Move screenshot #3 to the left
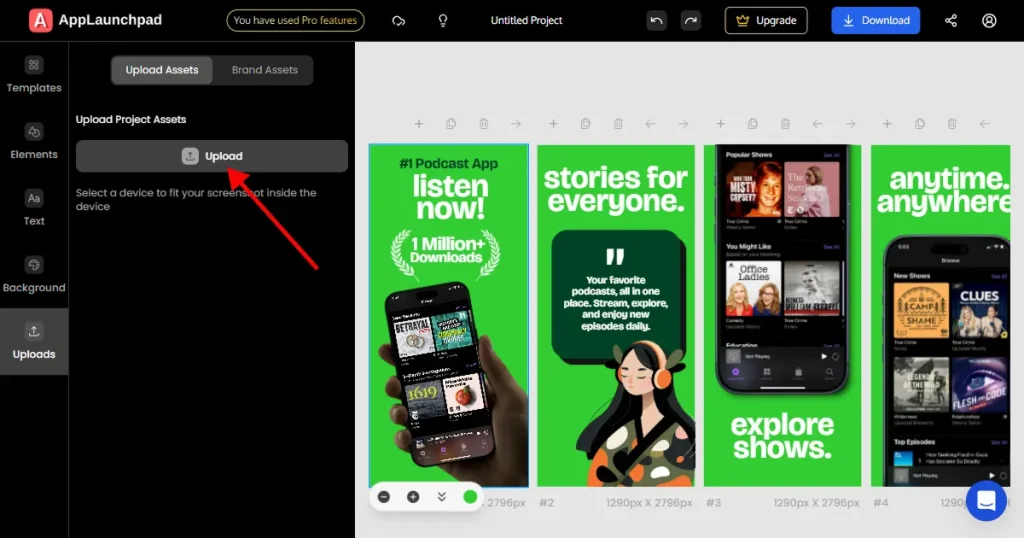 (818, 123)
